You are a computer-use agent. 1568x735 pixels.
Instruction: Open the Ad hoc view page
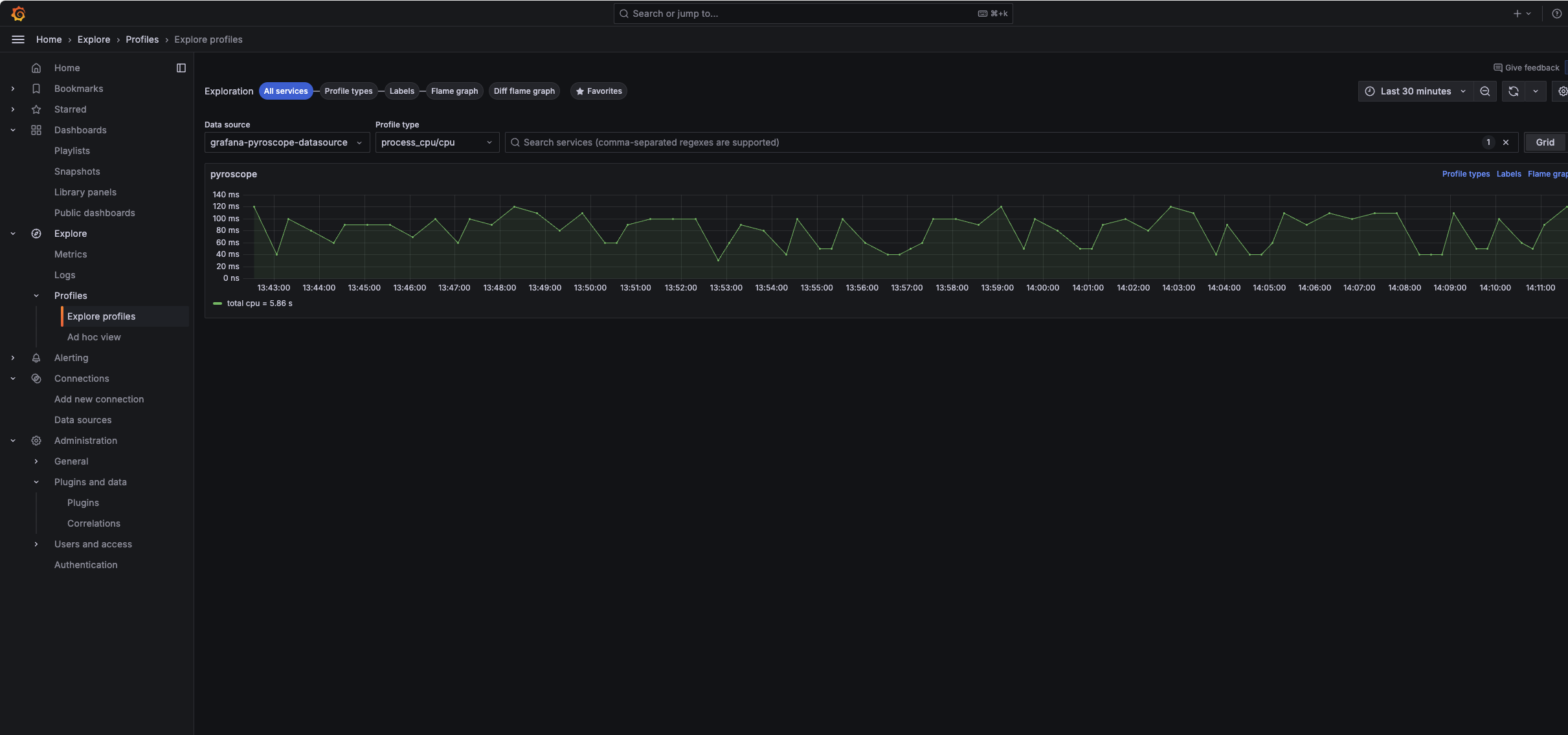tap(94, 337)
